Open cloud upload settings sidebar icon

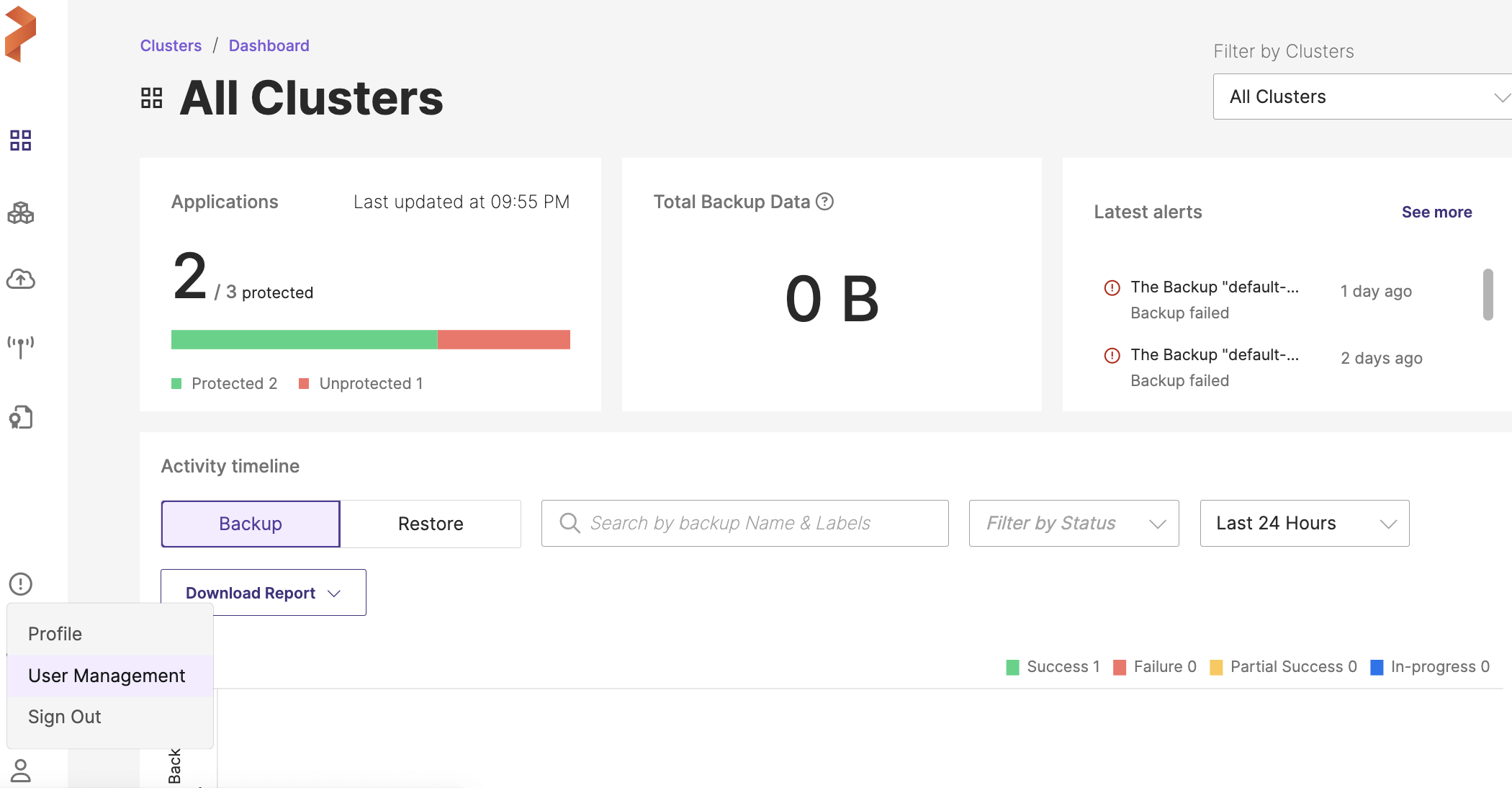coord(21,279)
